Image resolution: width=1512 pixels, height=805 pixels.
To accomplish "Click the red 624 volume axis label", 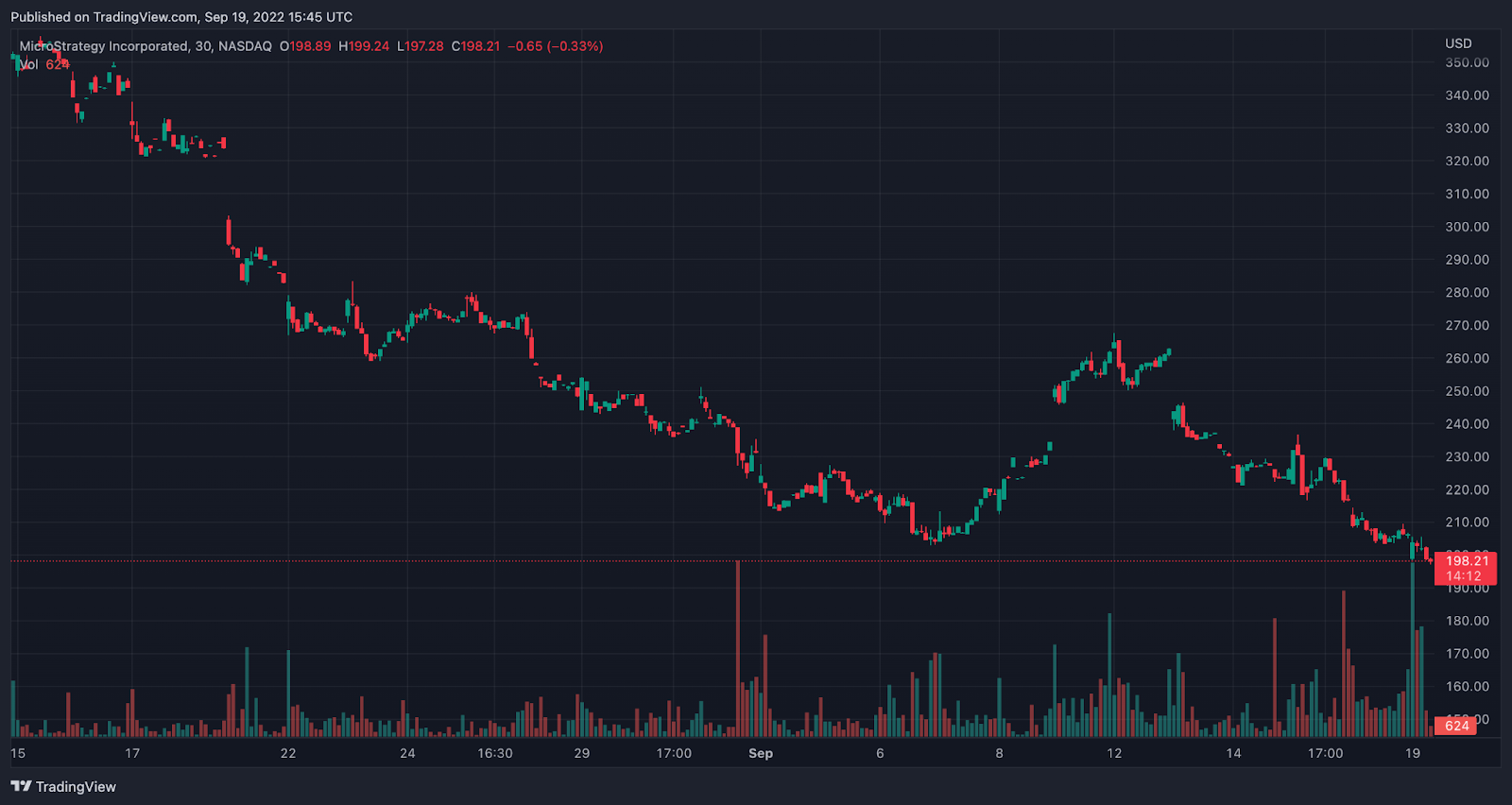I will click(1456, 726).
